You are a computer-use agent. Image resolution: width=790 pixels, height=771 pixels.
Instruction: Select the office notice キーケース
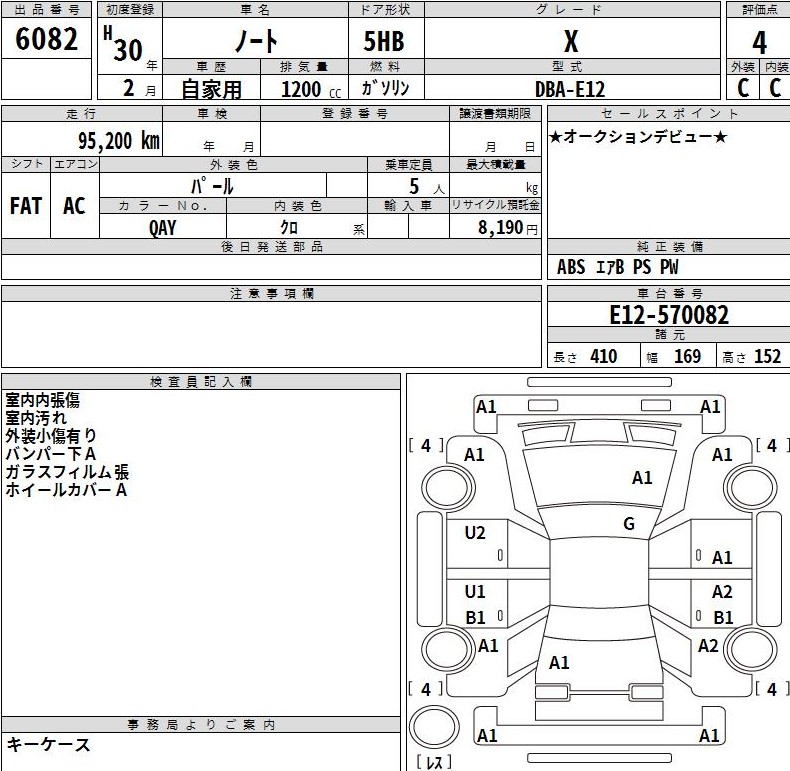pos(48,745)
